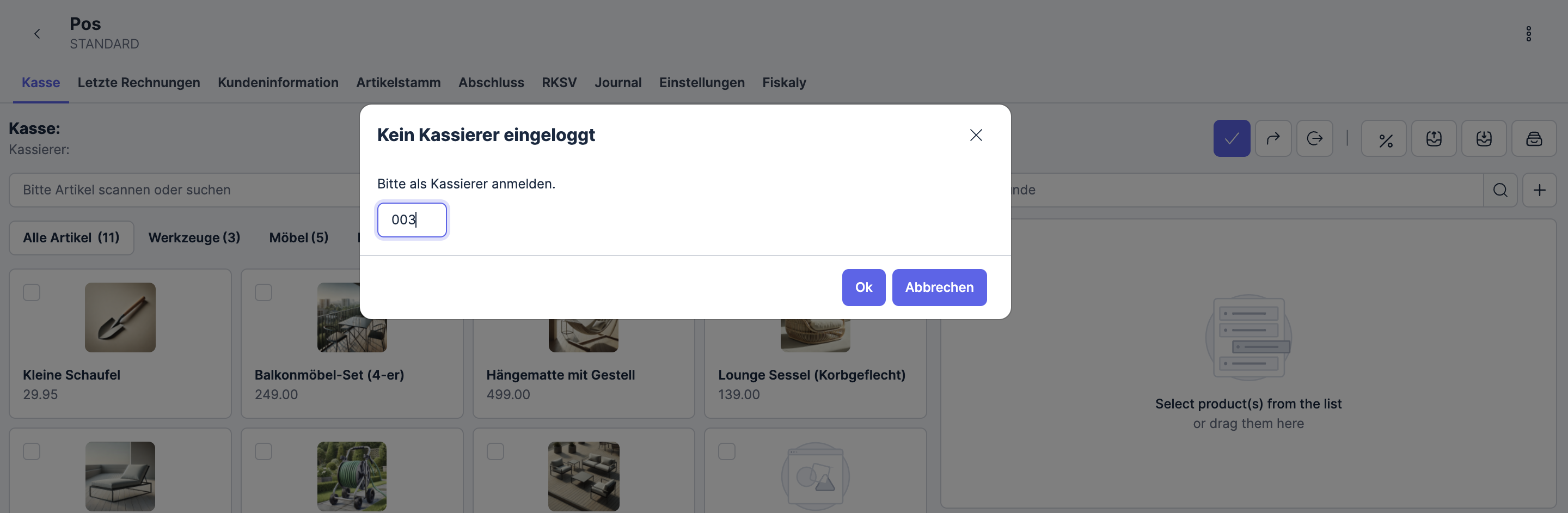
Task: Tick the Balkonmöbel-Set checkbox
Action: click(x=263, y=292)
